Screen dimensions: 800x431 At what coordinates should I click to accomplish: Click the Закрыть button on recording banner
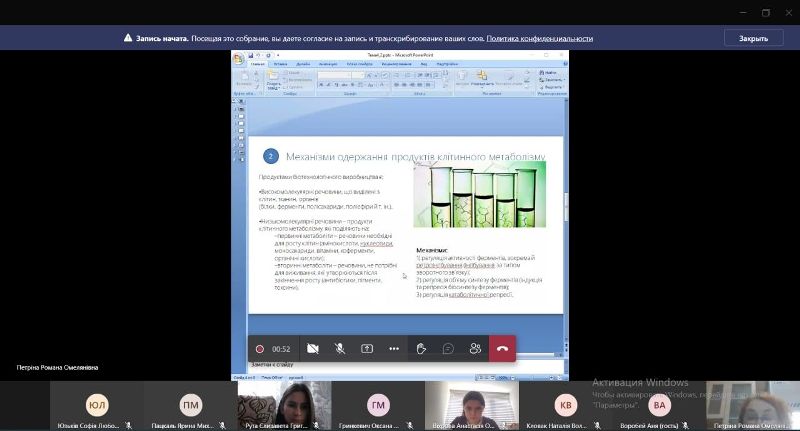point(753,38)
